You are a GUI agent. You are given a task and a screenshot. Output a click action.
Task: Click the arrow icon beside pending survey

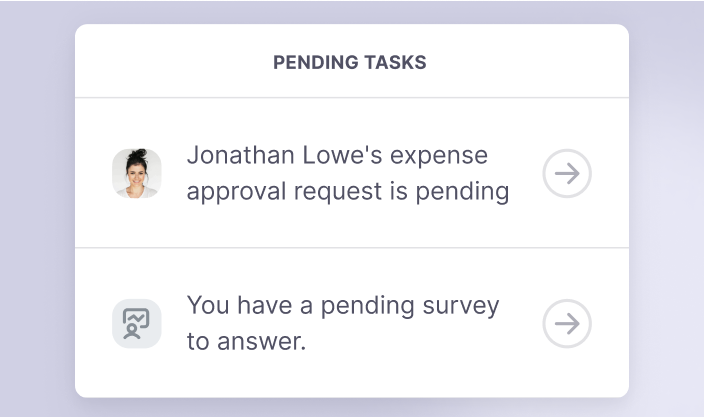pos(567,324)
